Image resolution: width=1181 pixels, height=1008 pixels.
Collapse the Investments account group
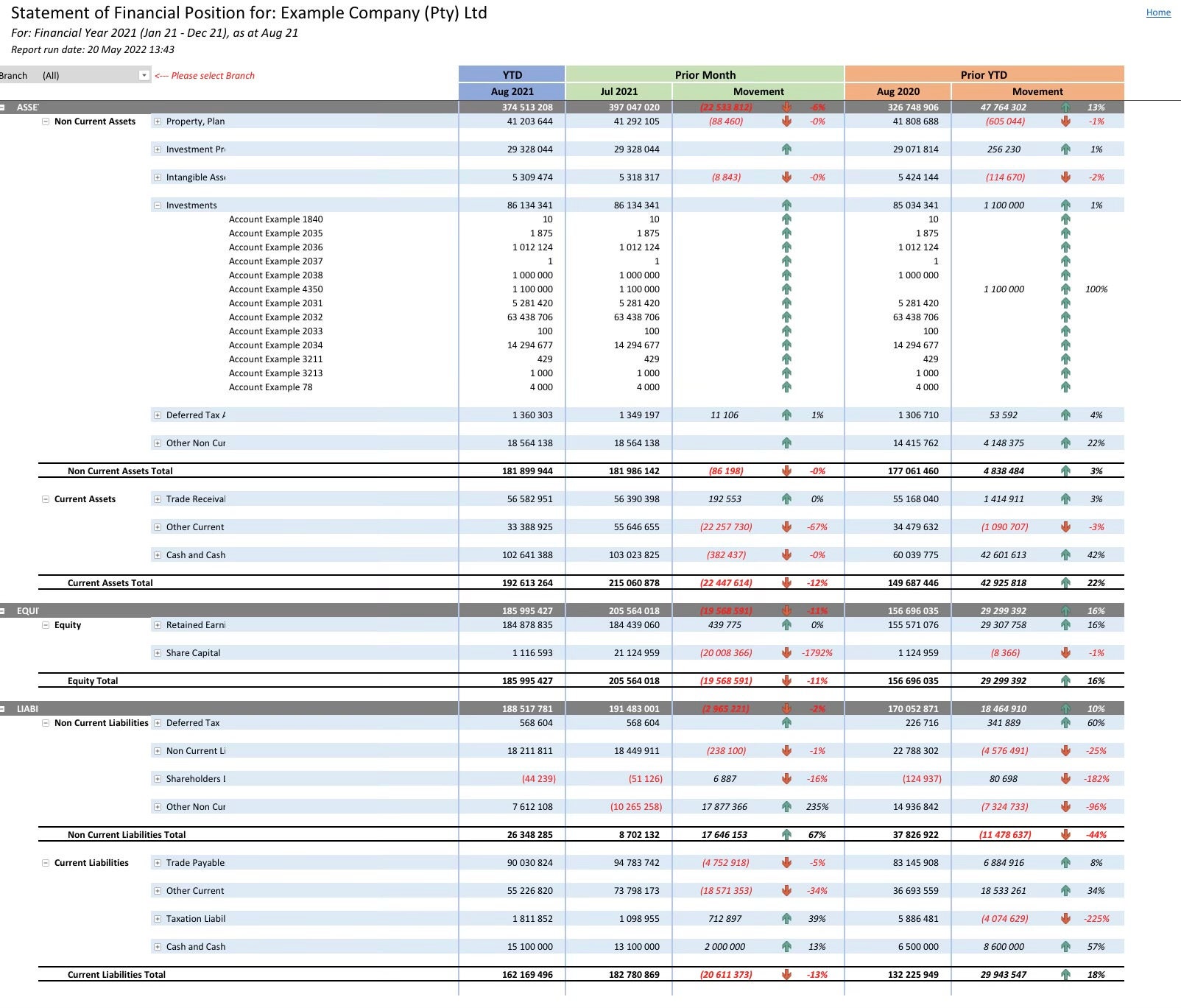tap(157, 205)
